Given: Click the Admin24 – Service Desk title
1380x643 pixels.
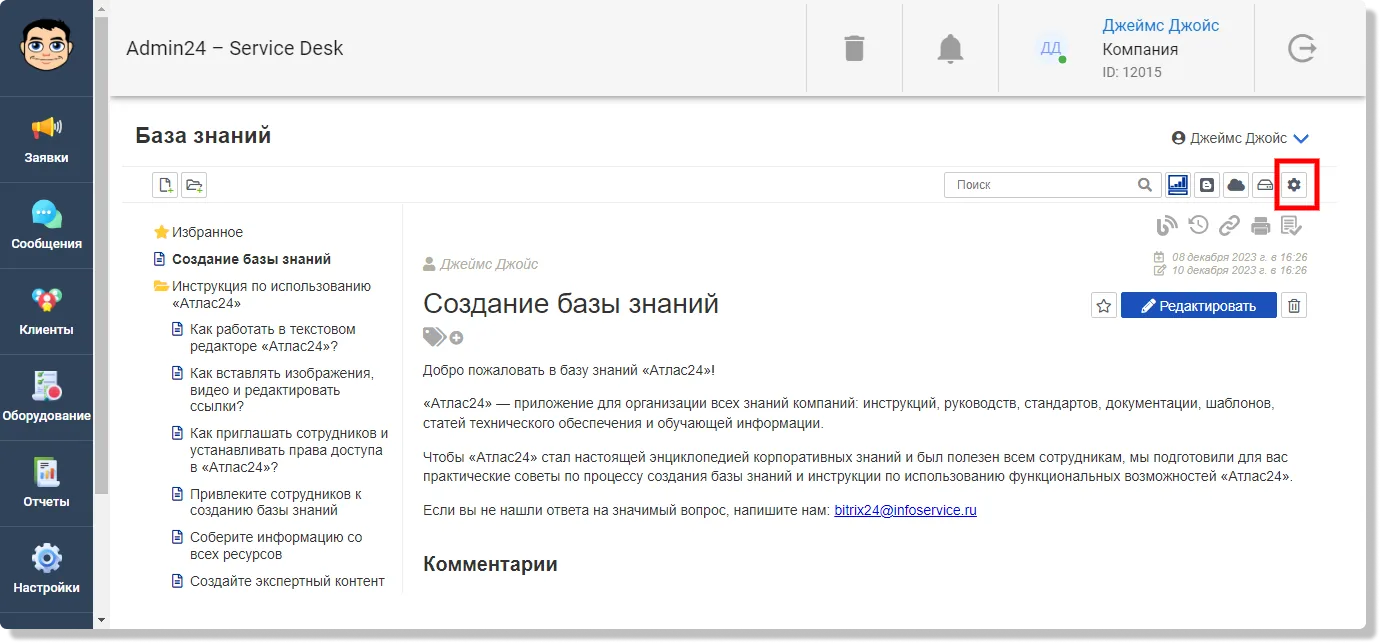Looking at the screenshot, I should (x=235, y=48).
